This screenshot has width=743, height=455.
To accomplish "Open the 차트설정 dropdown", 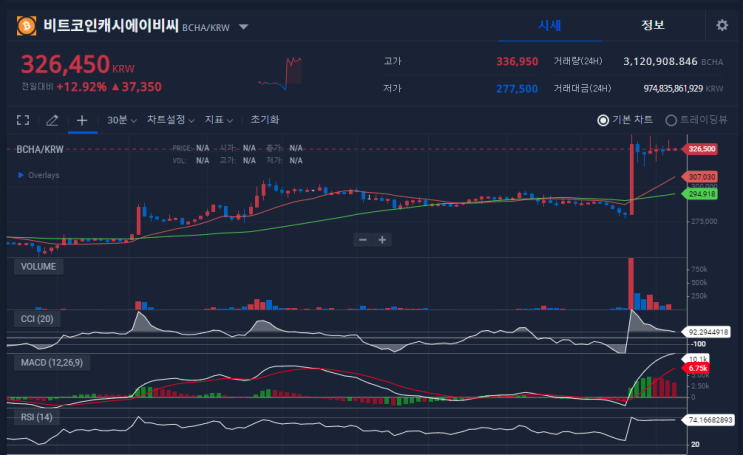I will [x=171, y=120].
